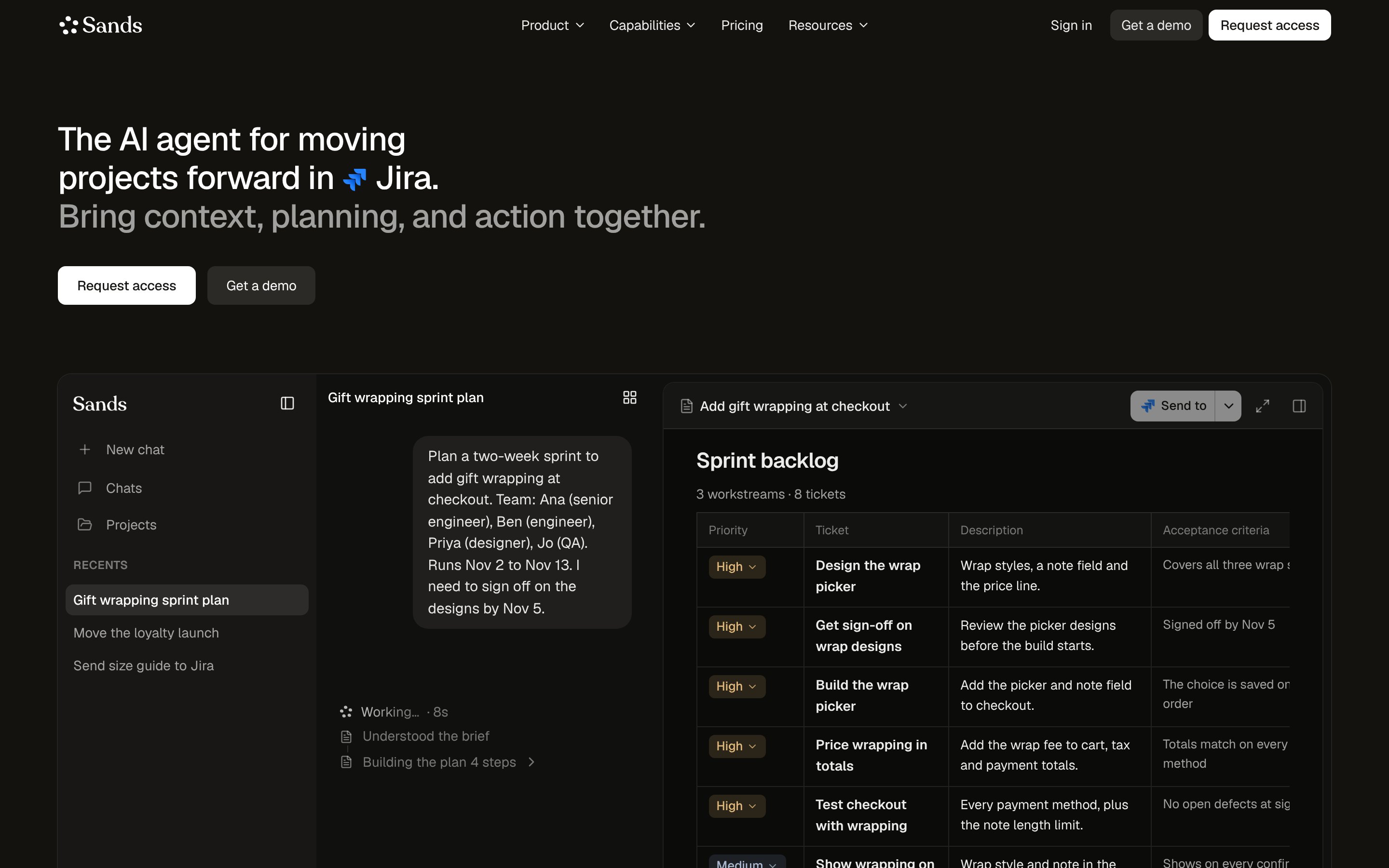Click Sign in link

tap(1071, 25)
